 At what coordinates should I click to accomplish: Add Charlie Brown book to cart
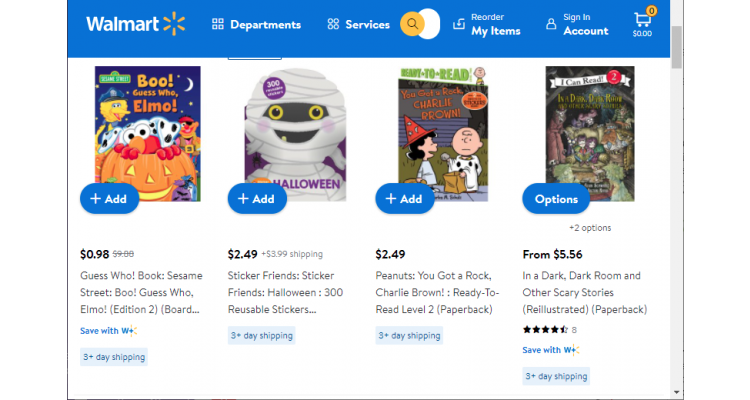(404, 198)
